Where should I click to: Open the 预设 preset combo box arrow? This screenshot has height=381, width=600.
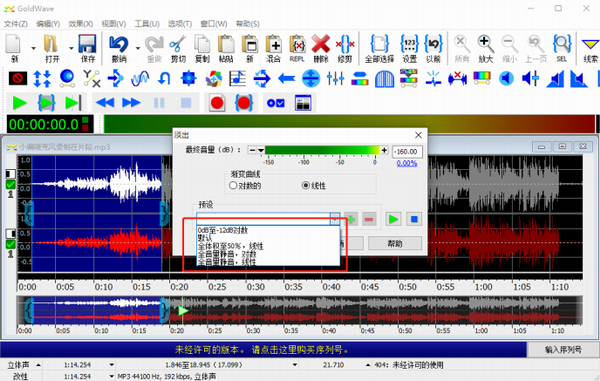[335, 219]
